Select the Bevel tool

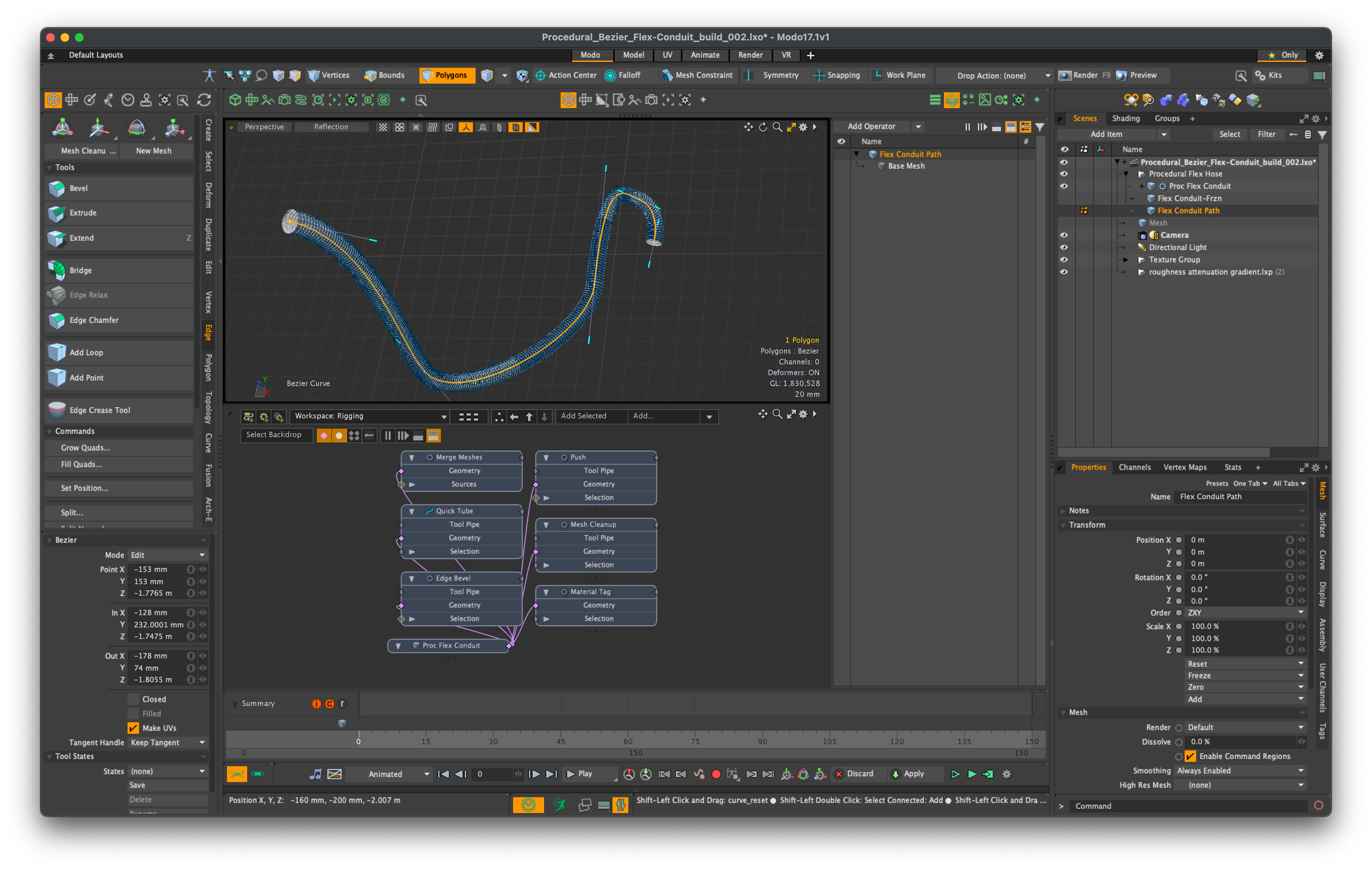coord(119,188)
